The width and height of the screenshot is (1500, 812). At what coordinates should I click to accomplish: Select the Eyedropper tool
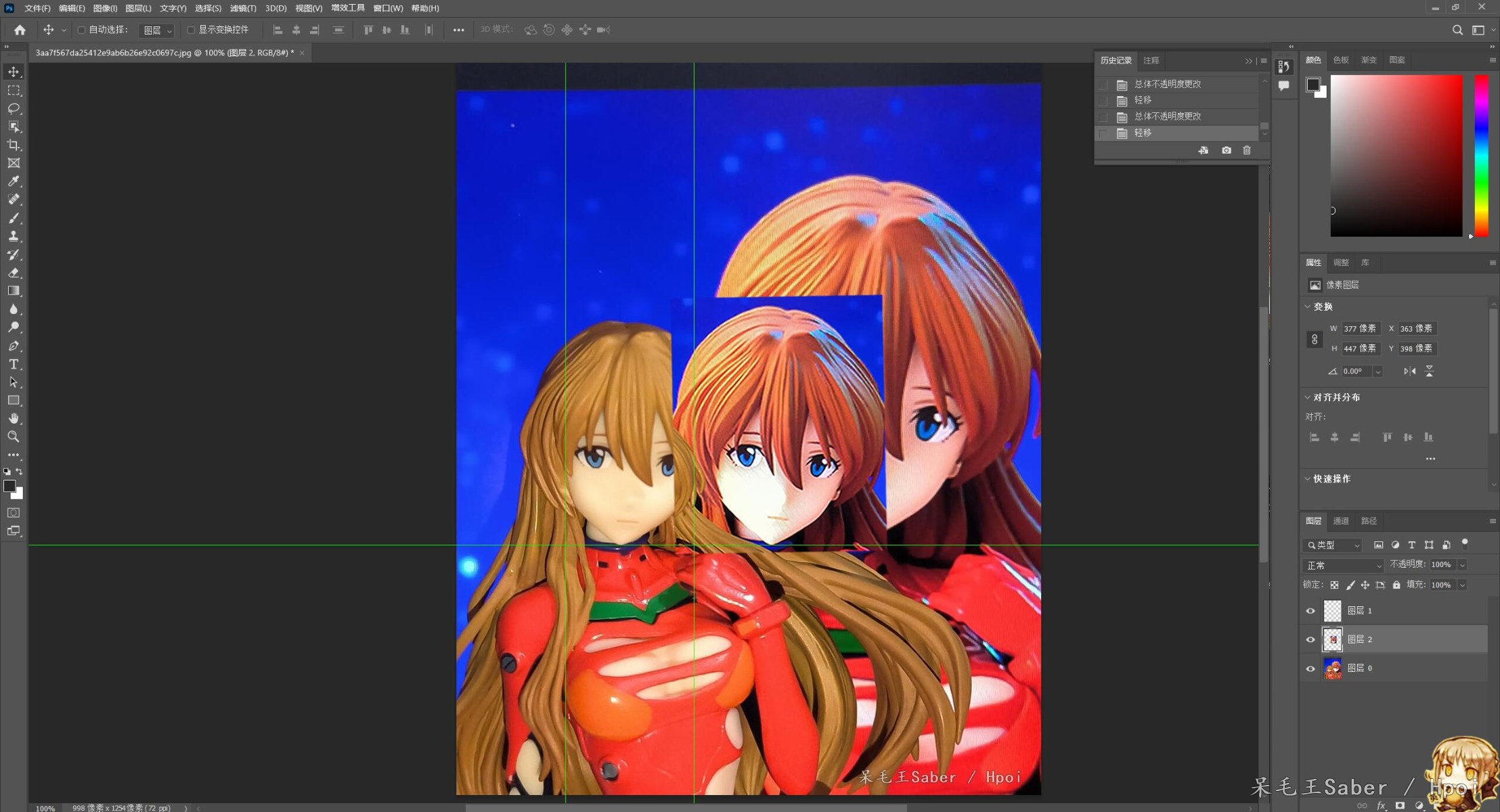[x=14, y=181]
